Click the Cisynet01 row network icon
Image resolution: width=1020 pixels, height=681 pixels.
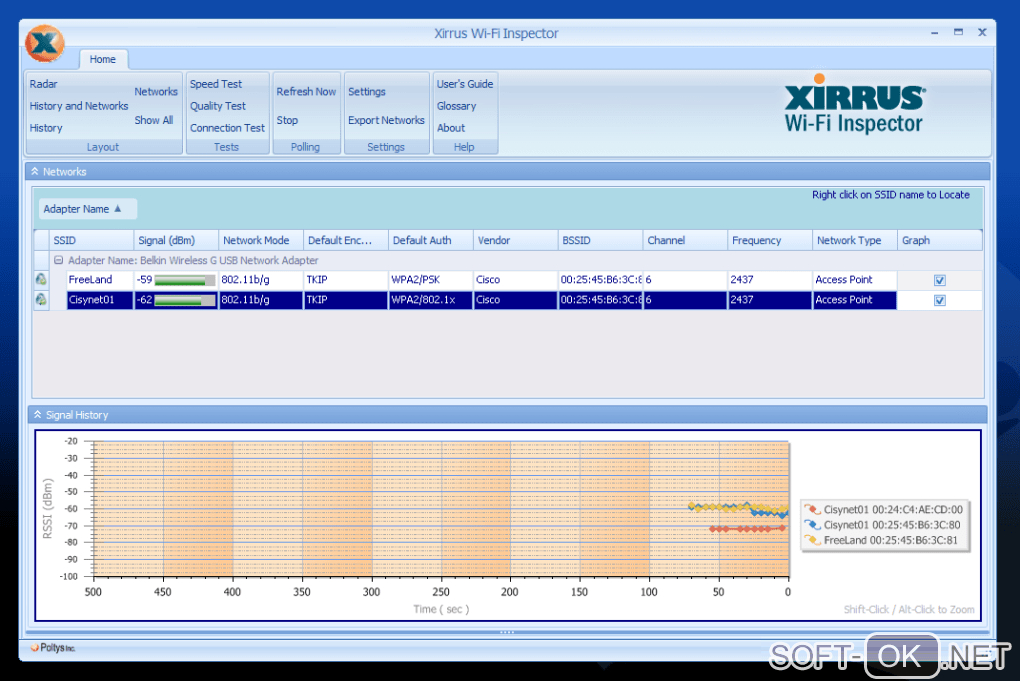point(41,300)
